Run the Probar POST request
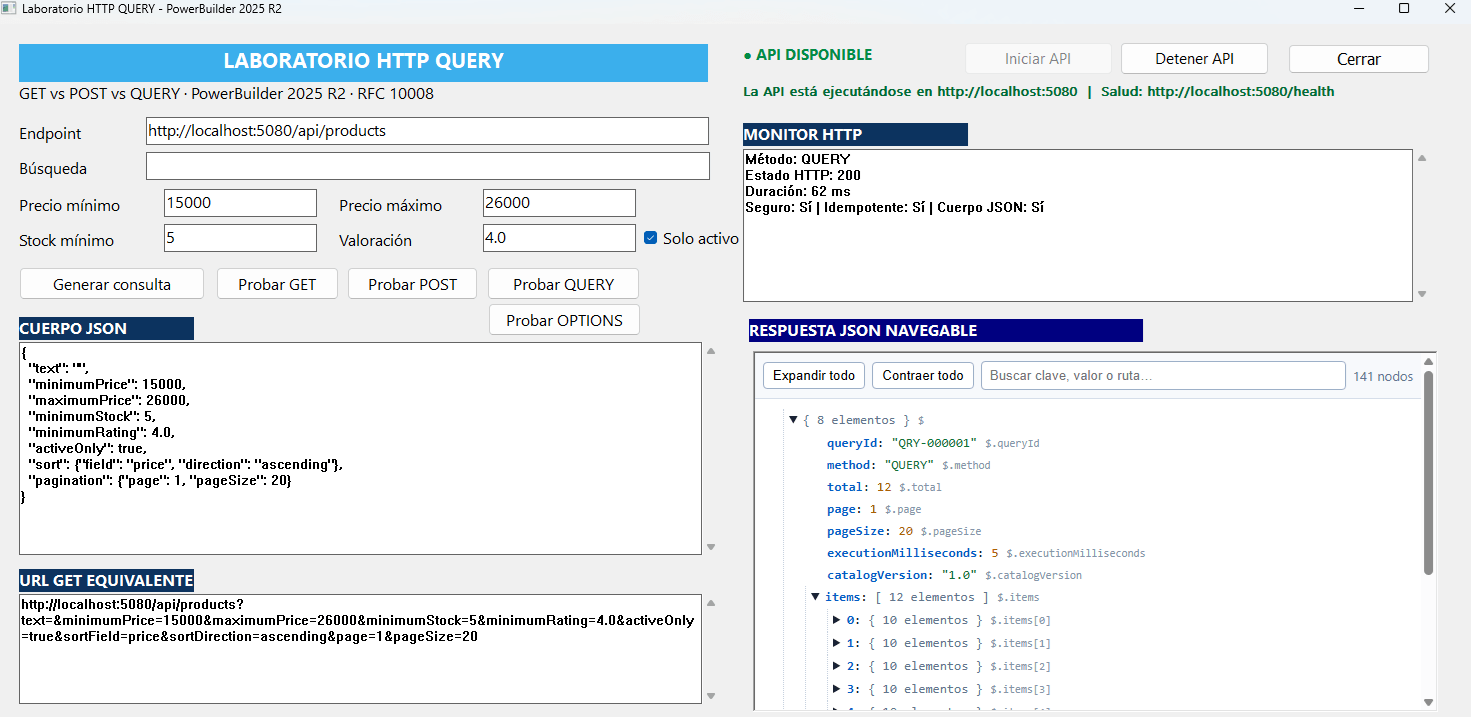 413,284
